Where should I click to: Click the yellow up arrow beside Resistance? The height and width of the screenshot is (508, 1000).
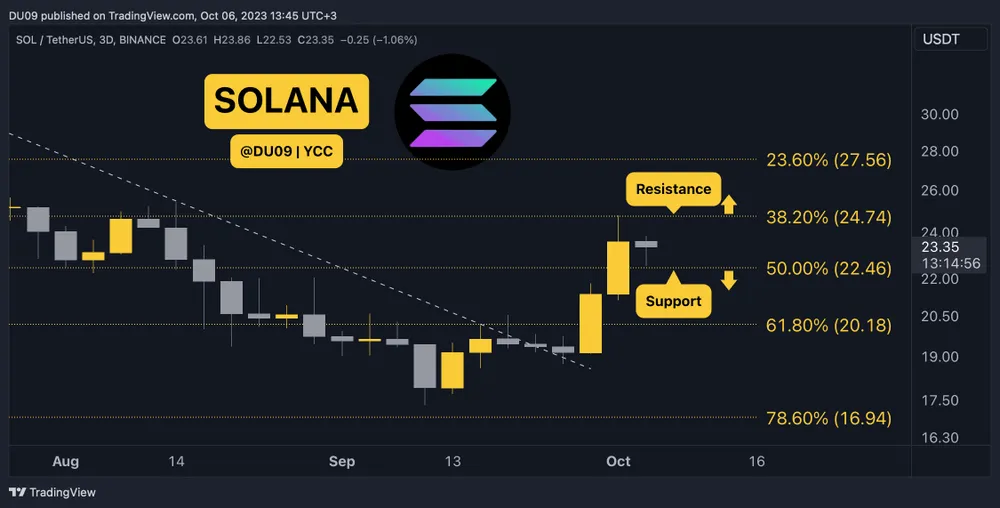click(x=729, y=204)
